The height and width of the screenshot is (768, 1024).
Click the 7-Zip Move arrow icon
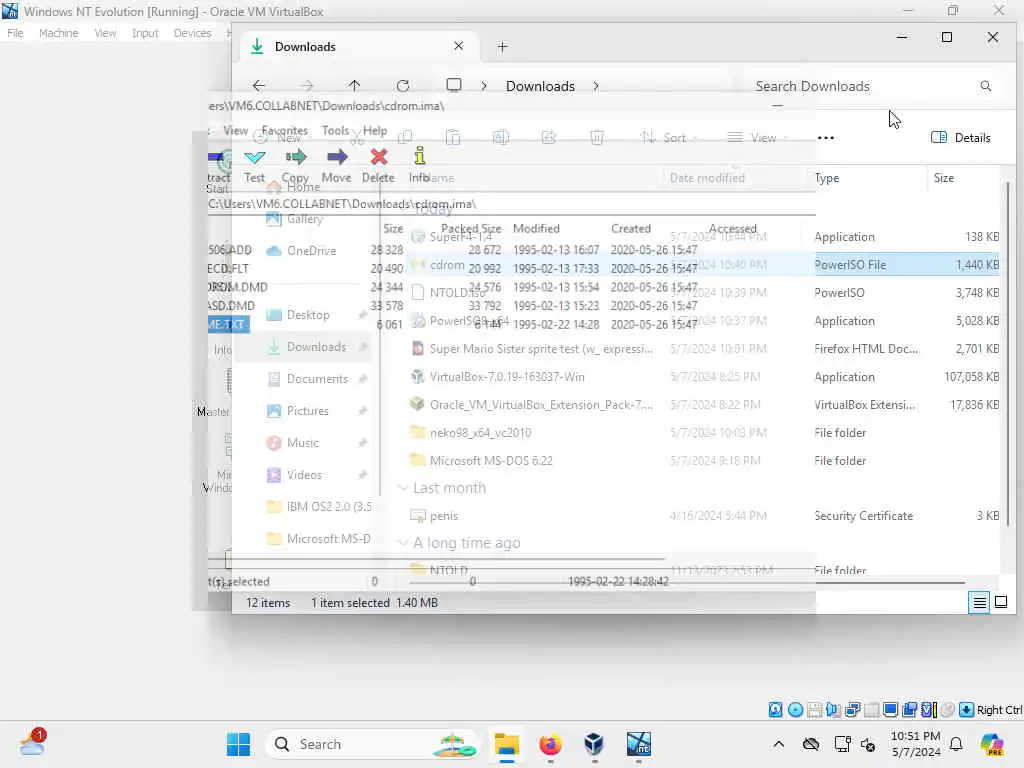[x=337, y=157]
